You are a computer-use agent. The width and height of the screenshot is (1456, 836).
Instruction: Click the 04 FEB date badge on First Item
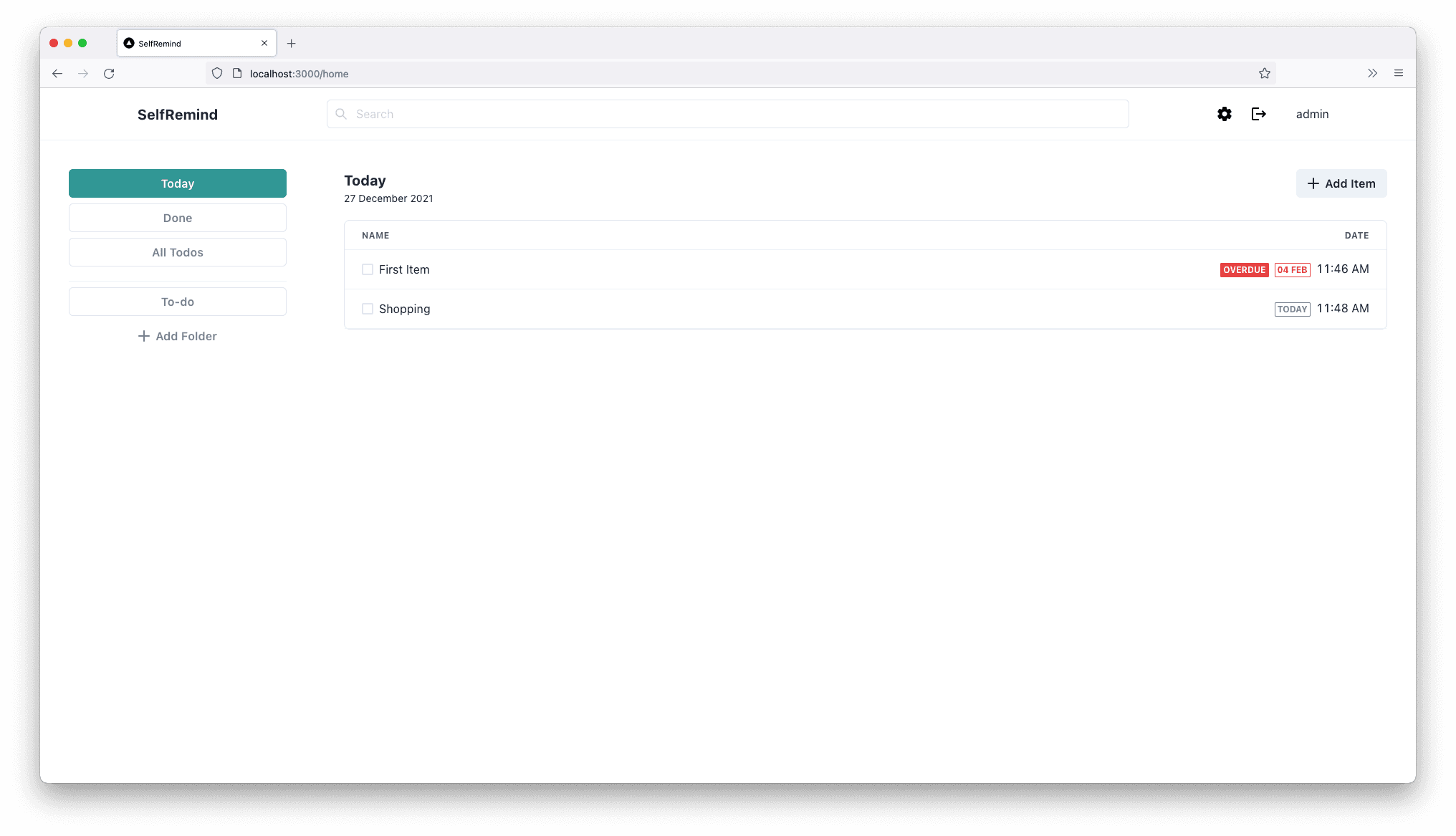pos(1291,269)
